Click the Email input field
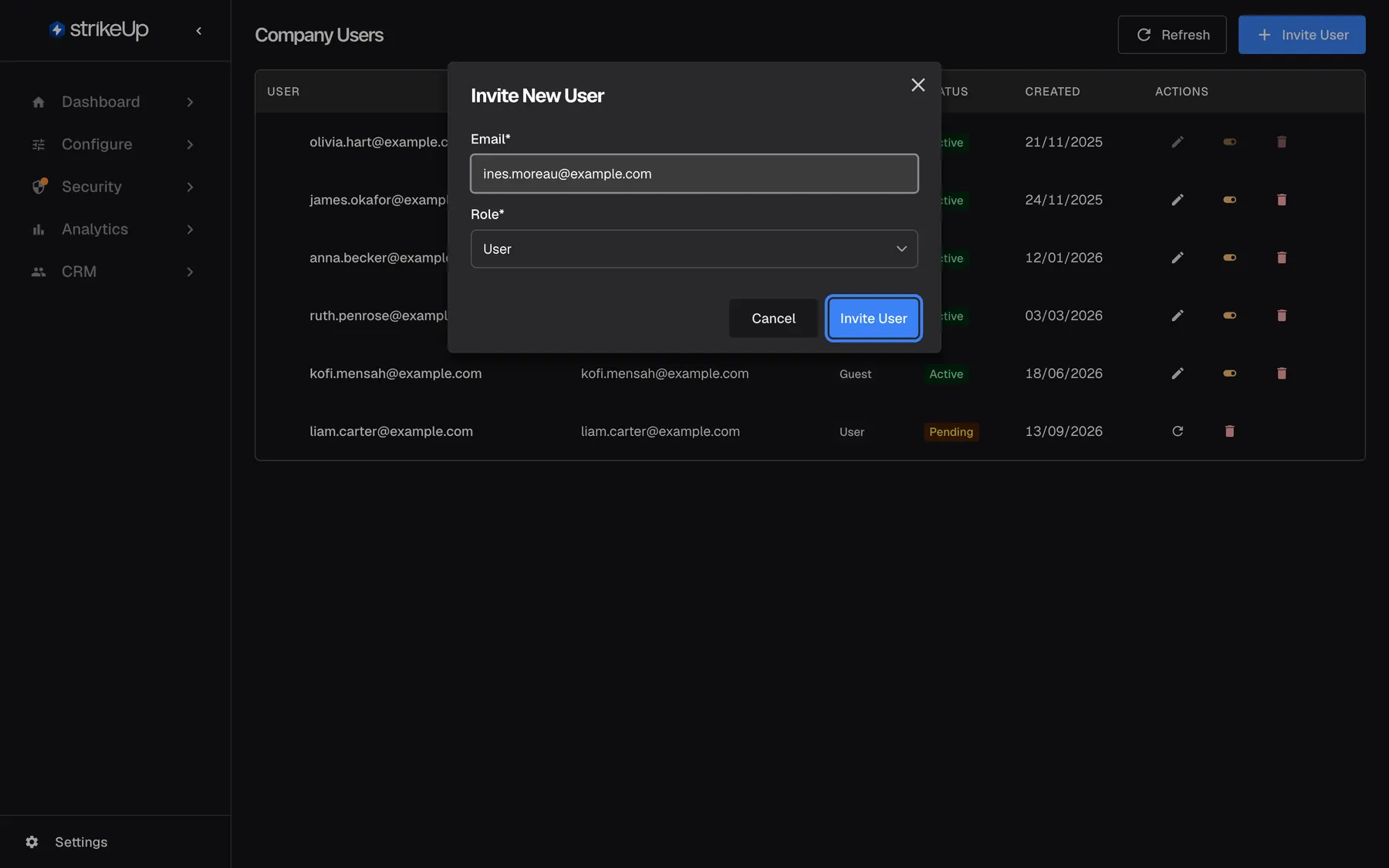 click(694, 174)
